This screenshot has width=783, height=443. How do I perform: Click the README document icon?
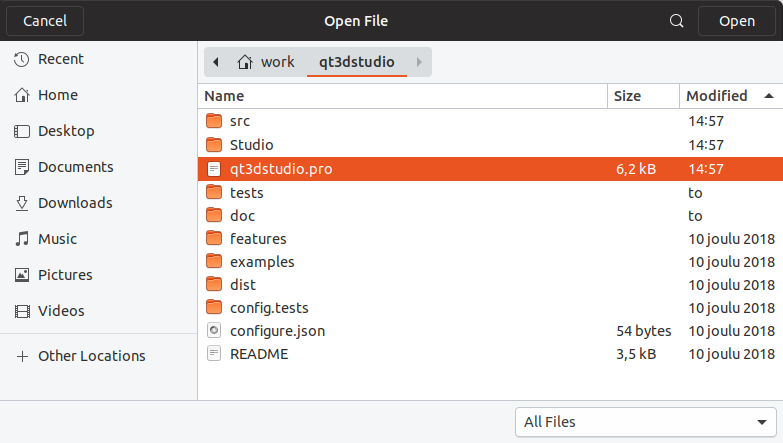[x=213, y=353]
